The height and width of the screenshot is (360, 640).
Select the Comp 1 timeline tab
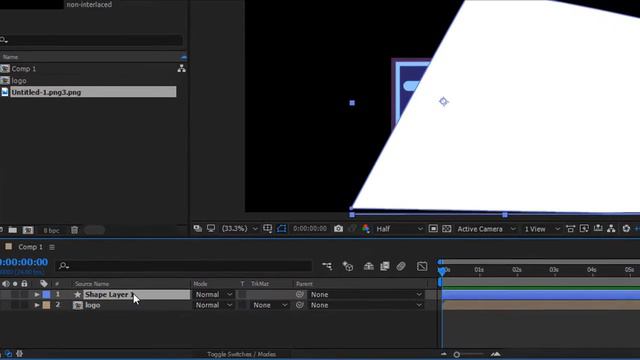tap(30, 247)
